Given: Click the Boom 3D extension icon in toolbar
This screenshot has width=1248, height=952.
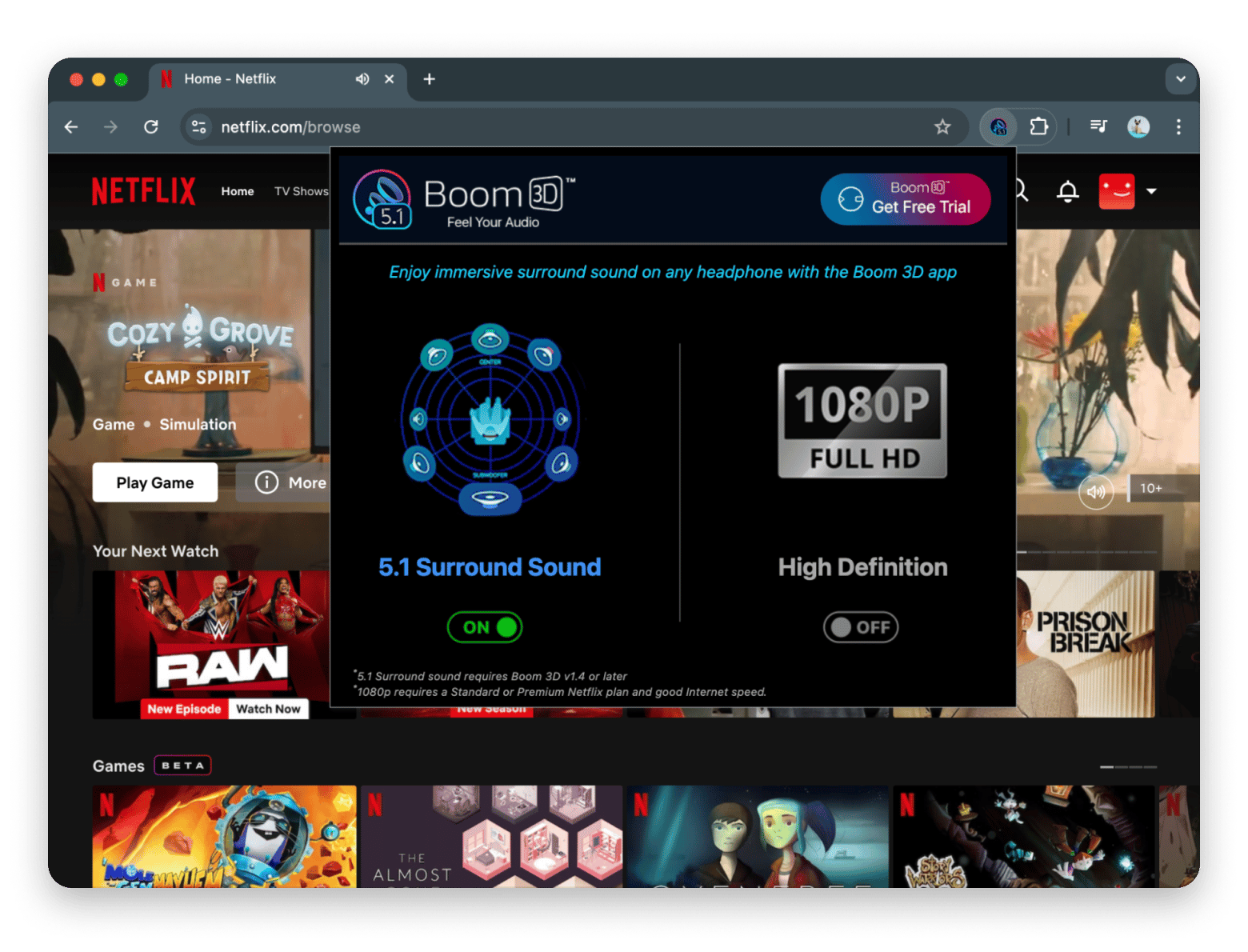Looking at the screenshot, I should tap(998, 126).
